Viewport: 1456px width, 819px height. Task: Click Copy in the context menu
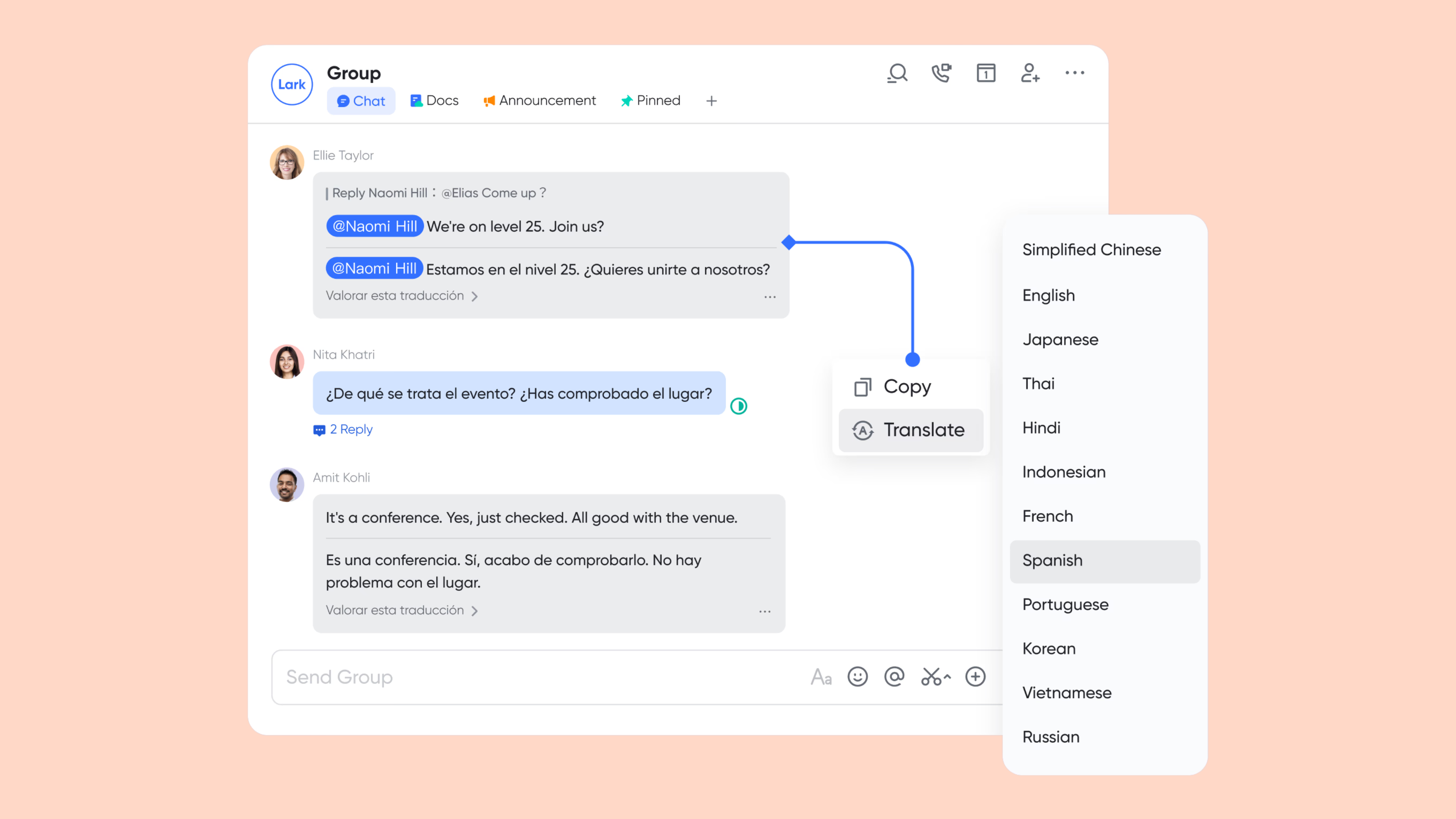[907, 387]
